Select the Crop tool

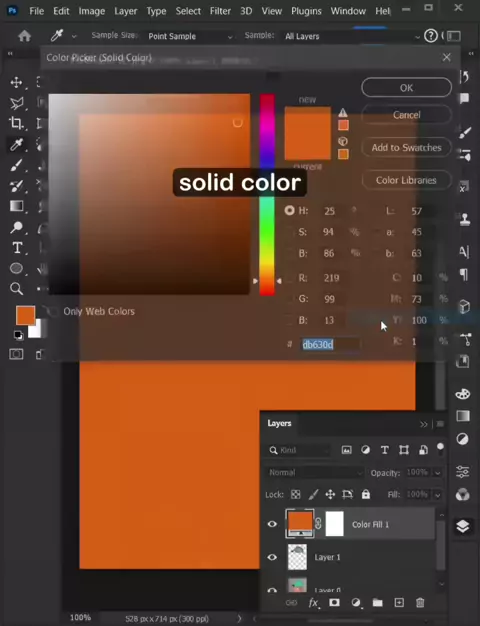[16, 123]
